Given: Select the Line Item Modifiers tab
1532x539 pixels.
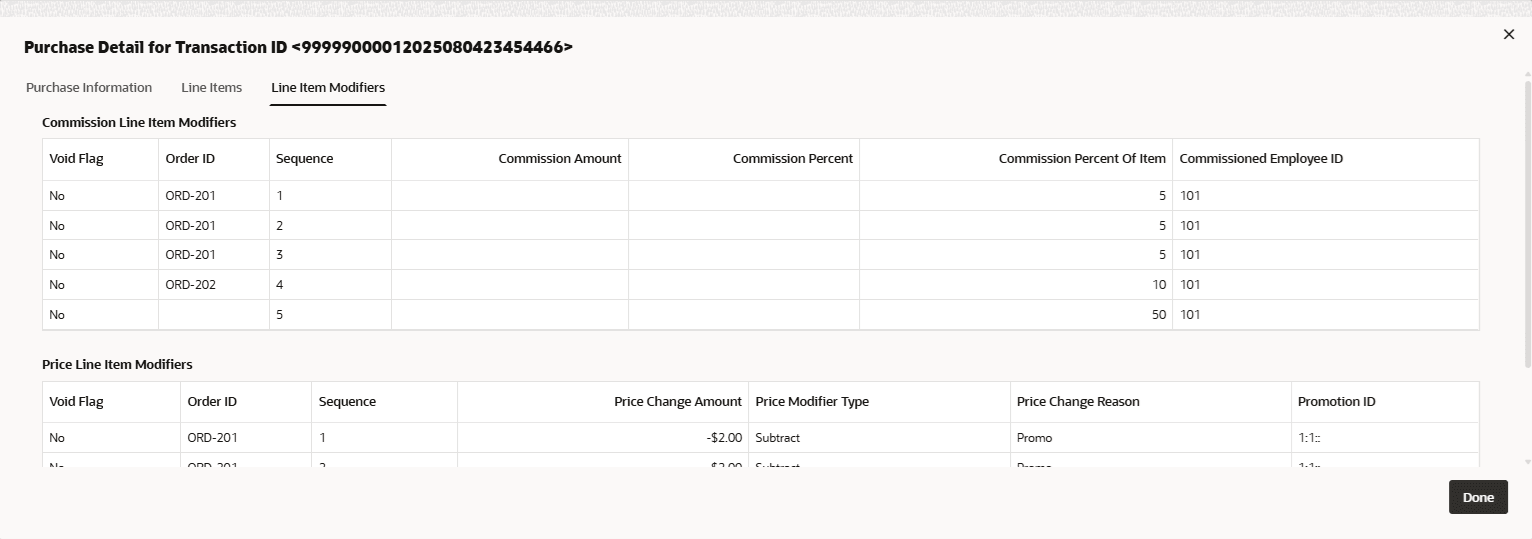Looking at the screenshot, I should coord(328,87).
